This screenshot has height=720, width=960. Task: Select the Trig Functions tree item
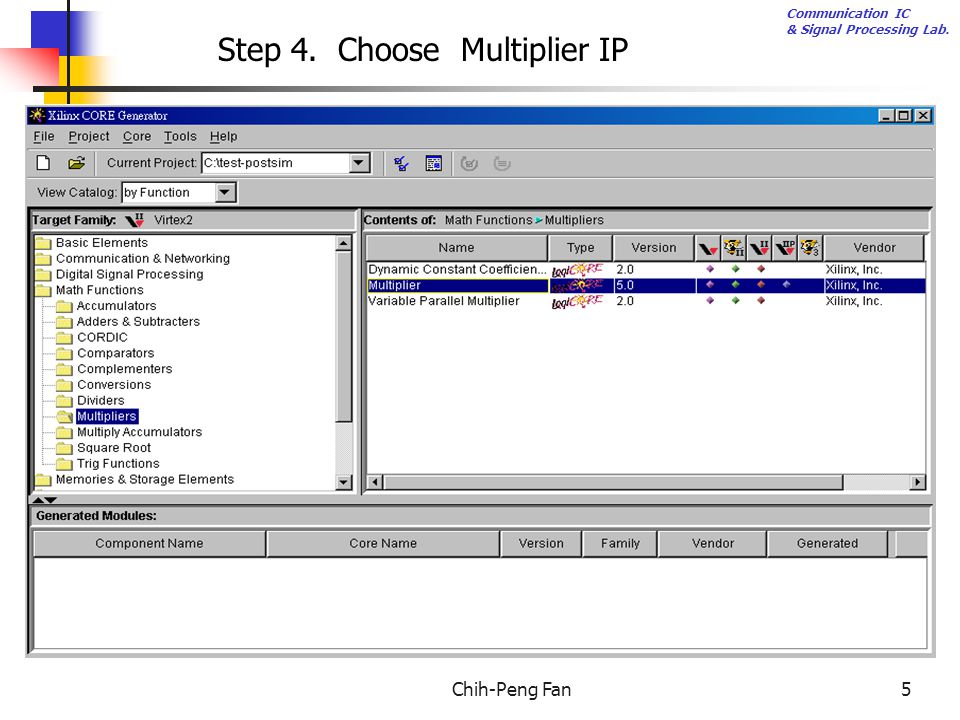118,464
